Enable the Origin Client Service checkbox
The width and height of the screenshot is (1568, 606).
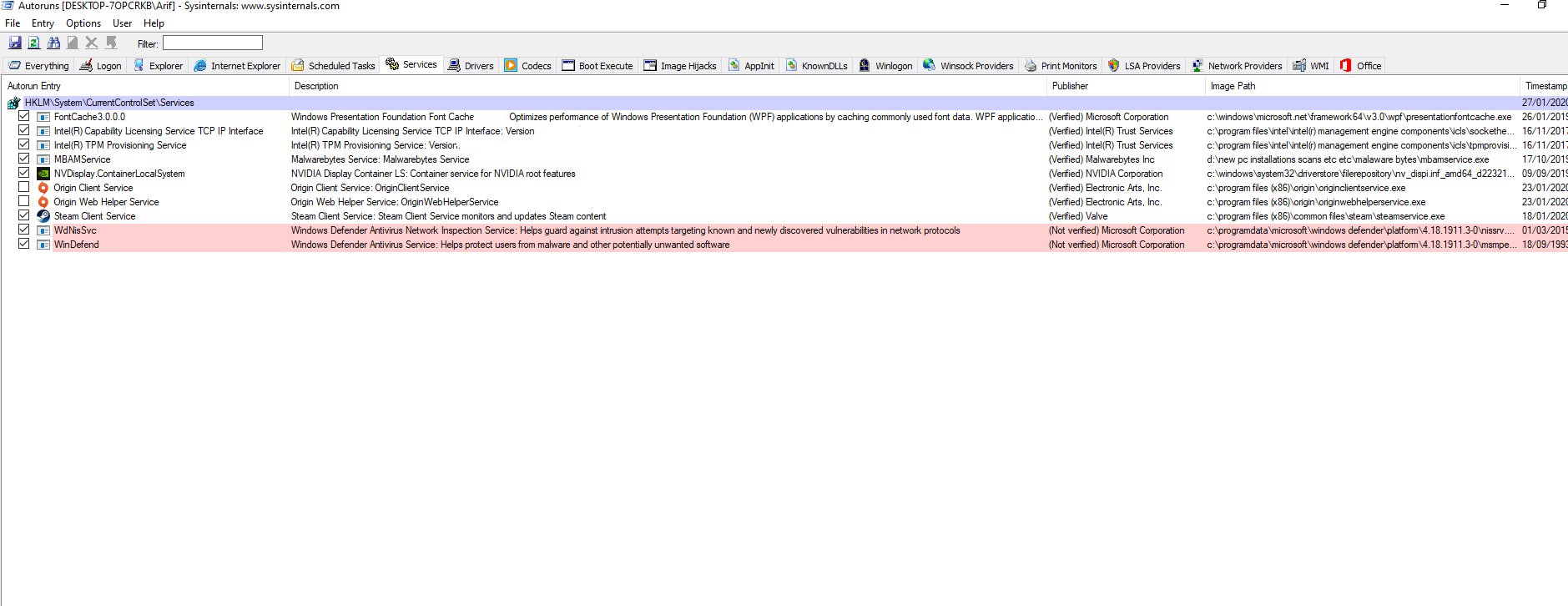24,187
